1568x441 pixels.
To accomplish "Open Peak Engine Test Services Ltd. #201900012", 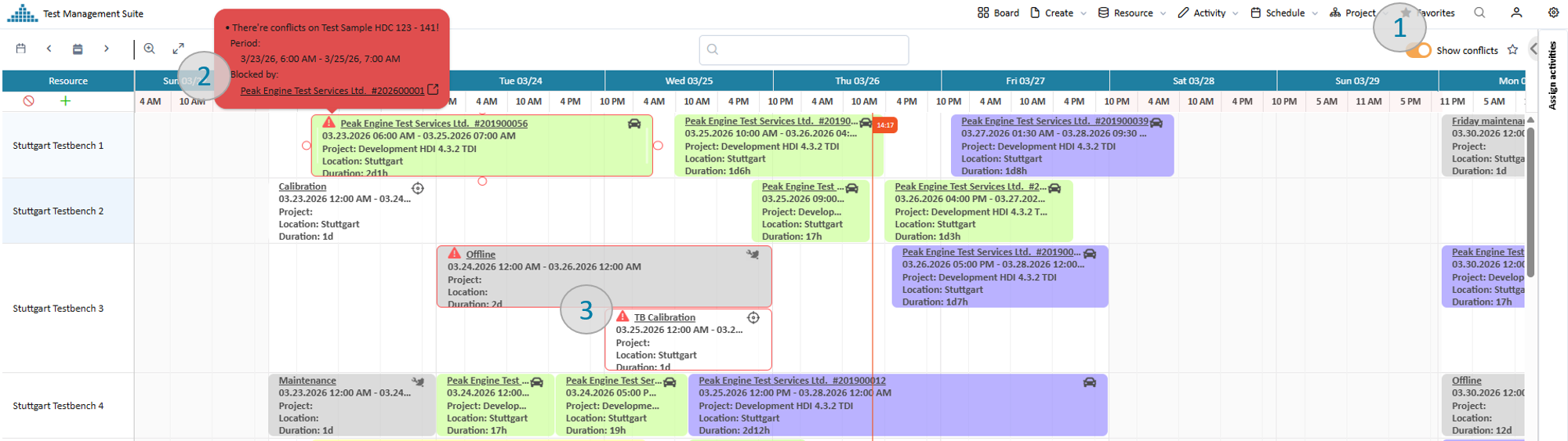I will coord(792,381).
